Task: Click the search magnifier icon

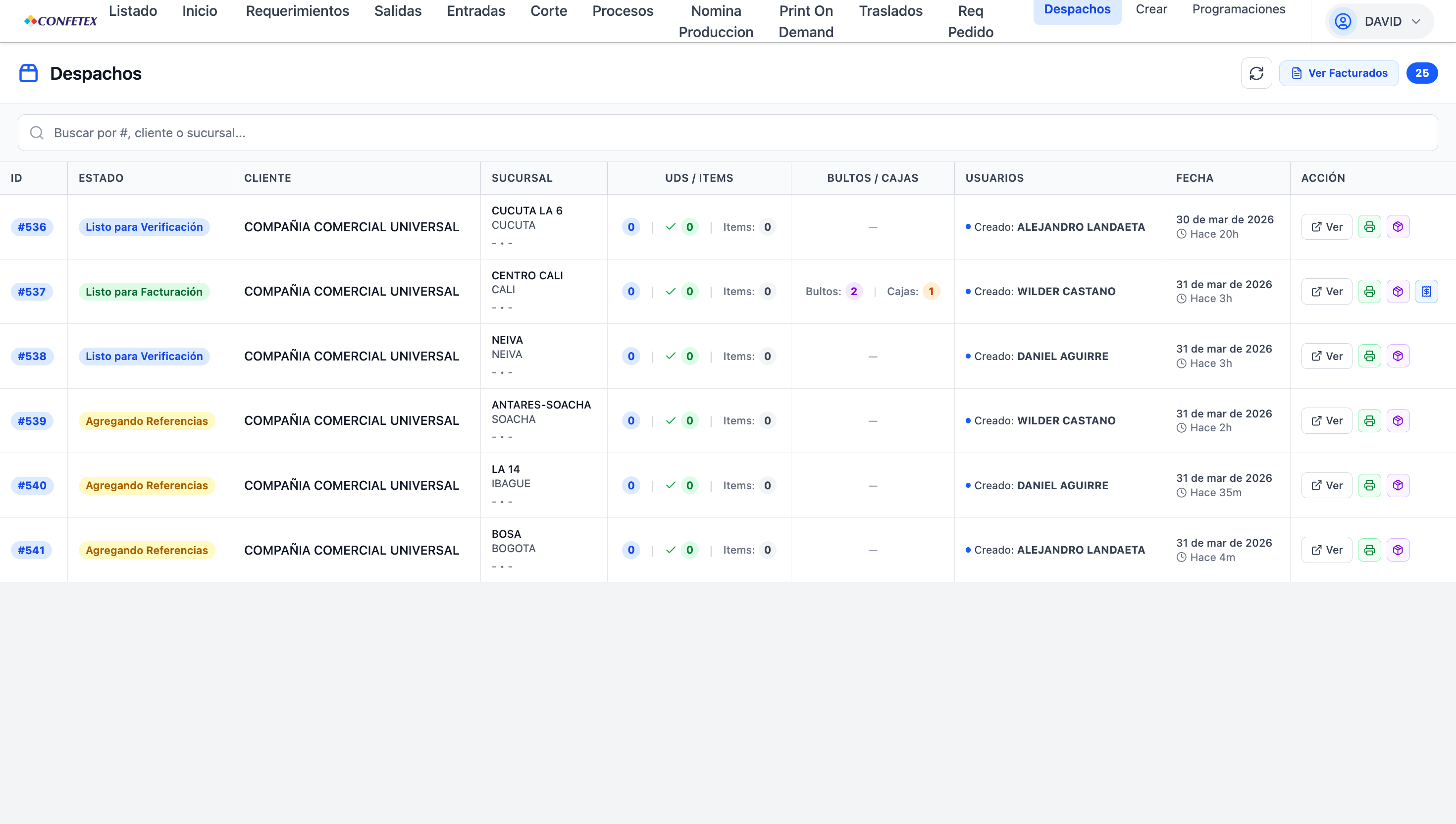Action: 37,132
